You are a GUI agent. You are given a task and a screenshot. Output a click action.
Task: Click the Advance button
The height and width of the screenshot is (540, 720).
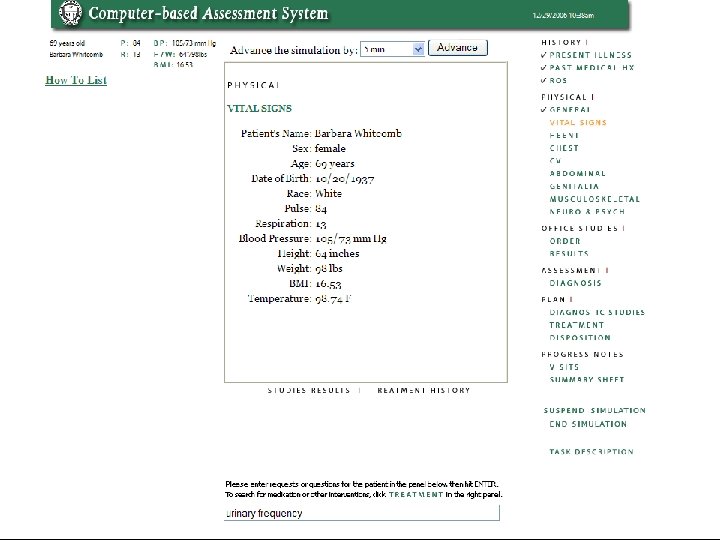457,48
